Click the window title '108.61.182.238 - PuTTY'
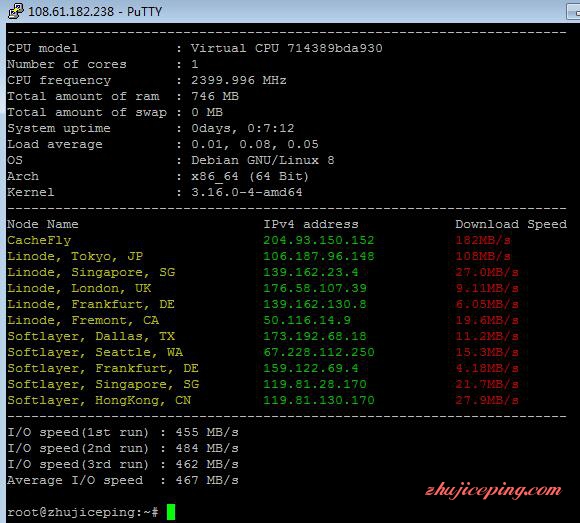 pyautogui.click(x=95, y=11)
